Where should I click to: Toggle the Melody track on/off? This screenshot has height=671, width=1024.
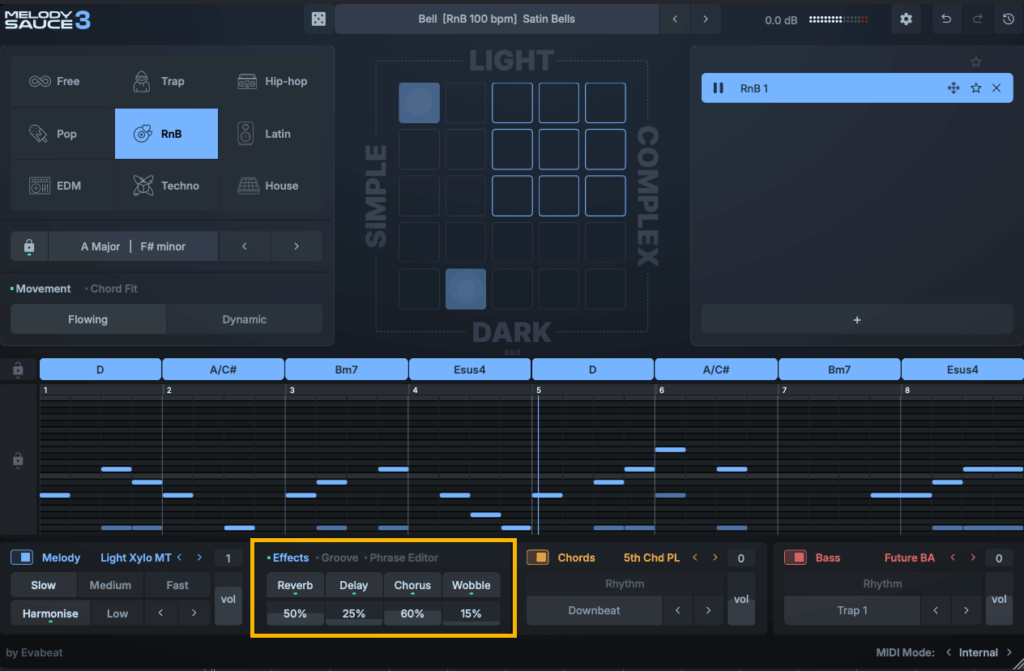tap(22, 557)
